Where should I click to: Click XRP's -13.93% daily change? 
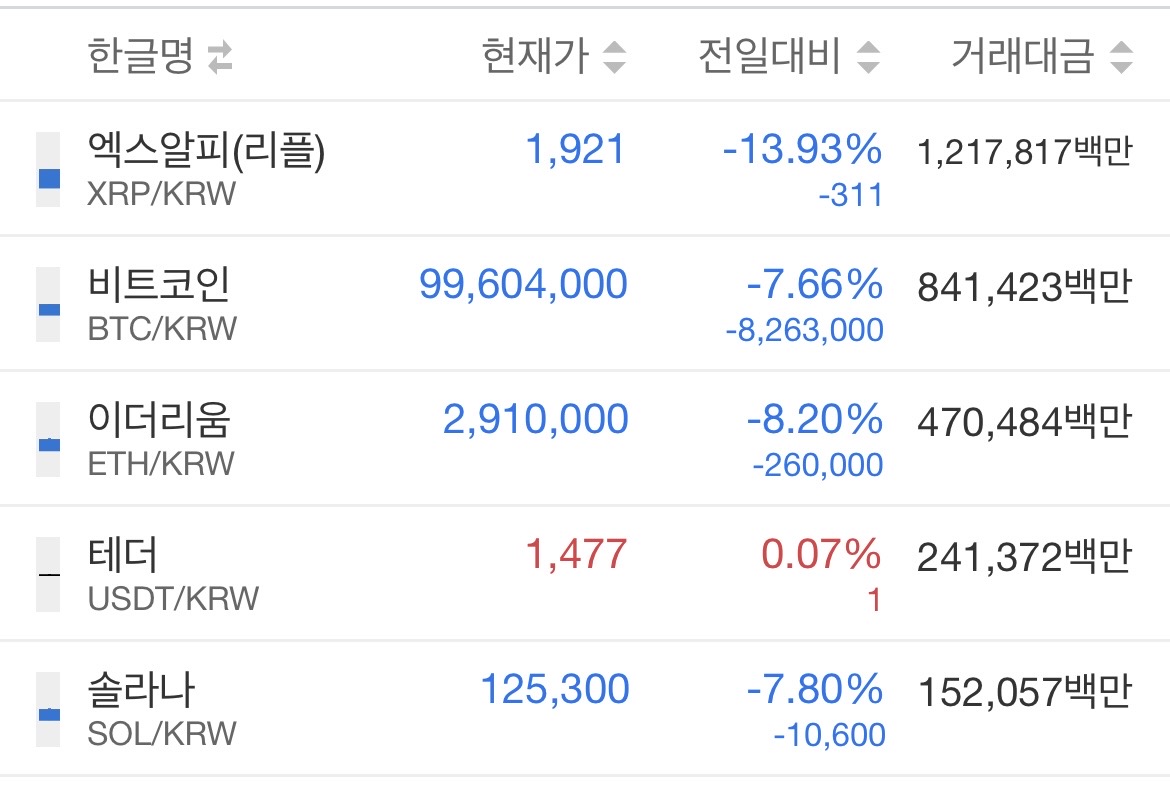[802, 151]
